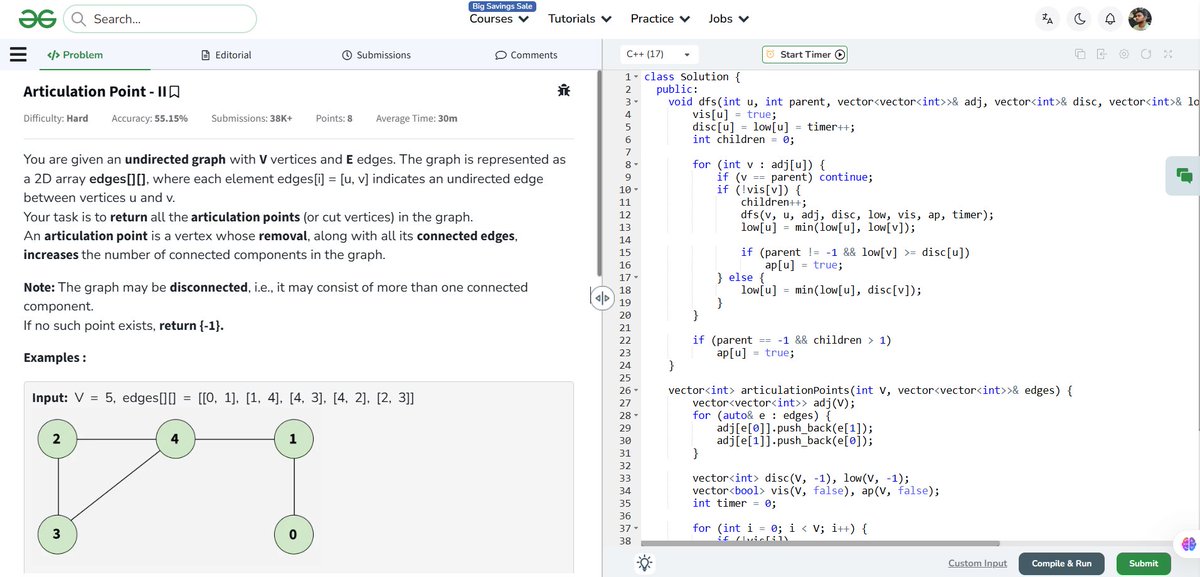Screen dimensions: 1200x577
Task: Click code line 'int timer = 0;'
Action: coord(735,503)
